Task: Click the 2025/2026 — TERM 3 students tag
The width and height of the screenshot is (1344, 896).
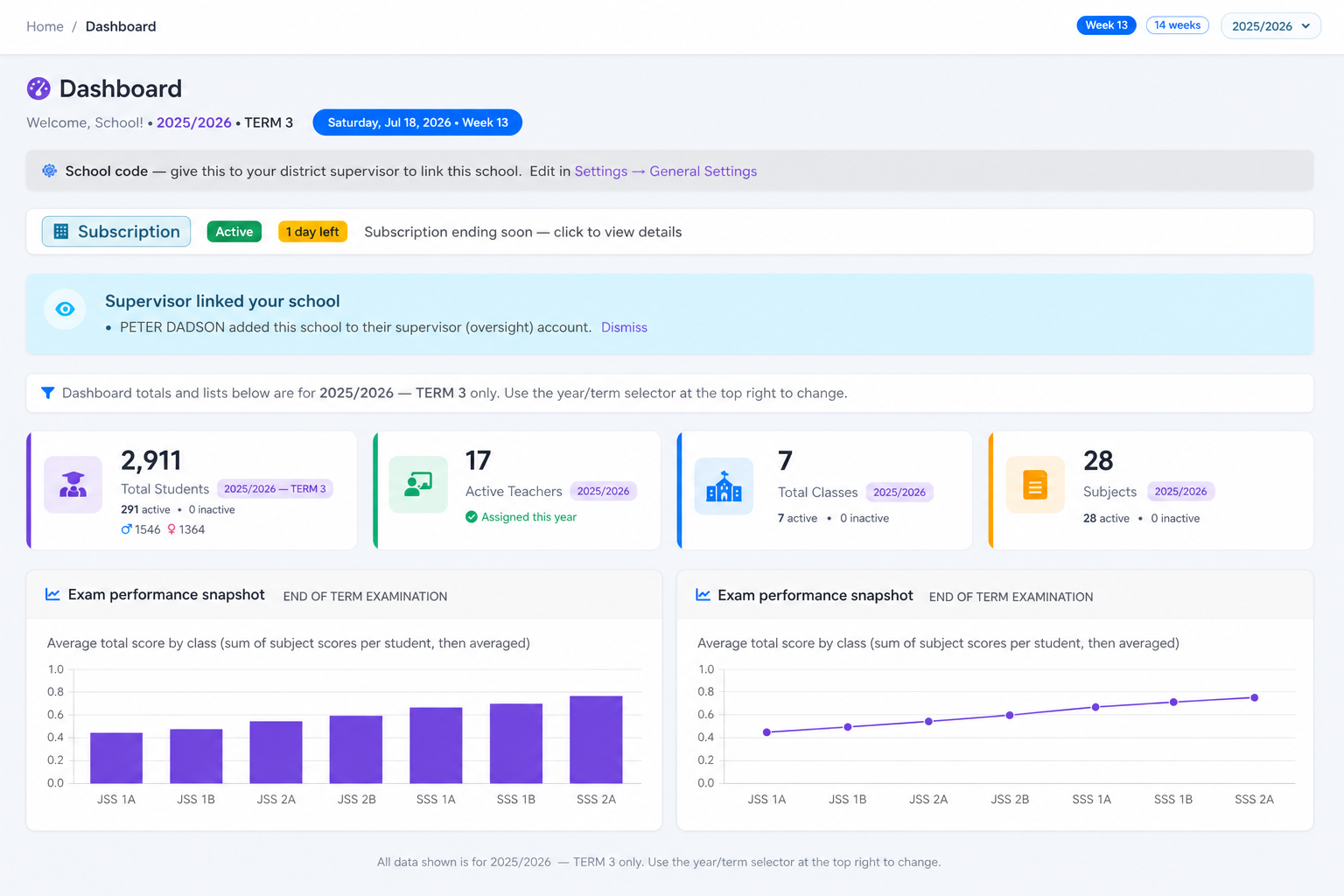Action: (x=275, y=489)
